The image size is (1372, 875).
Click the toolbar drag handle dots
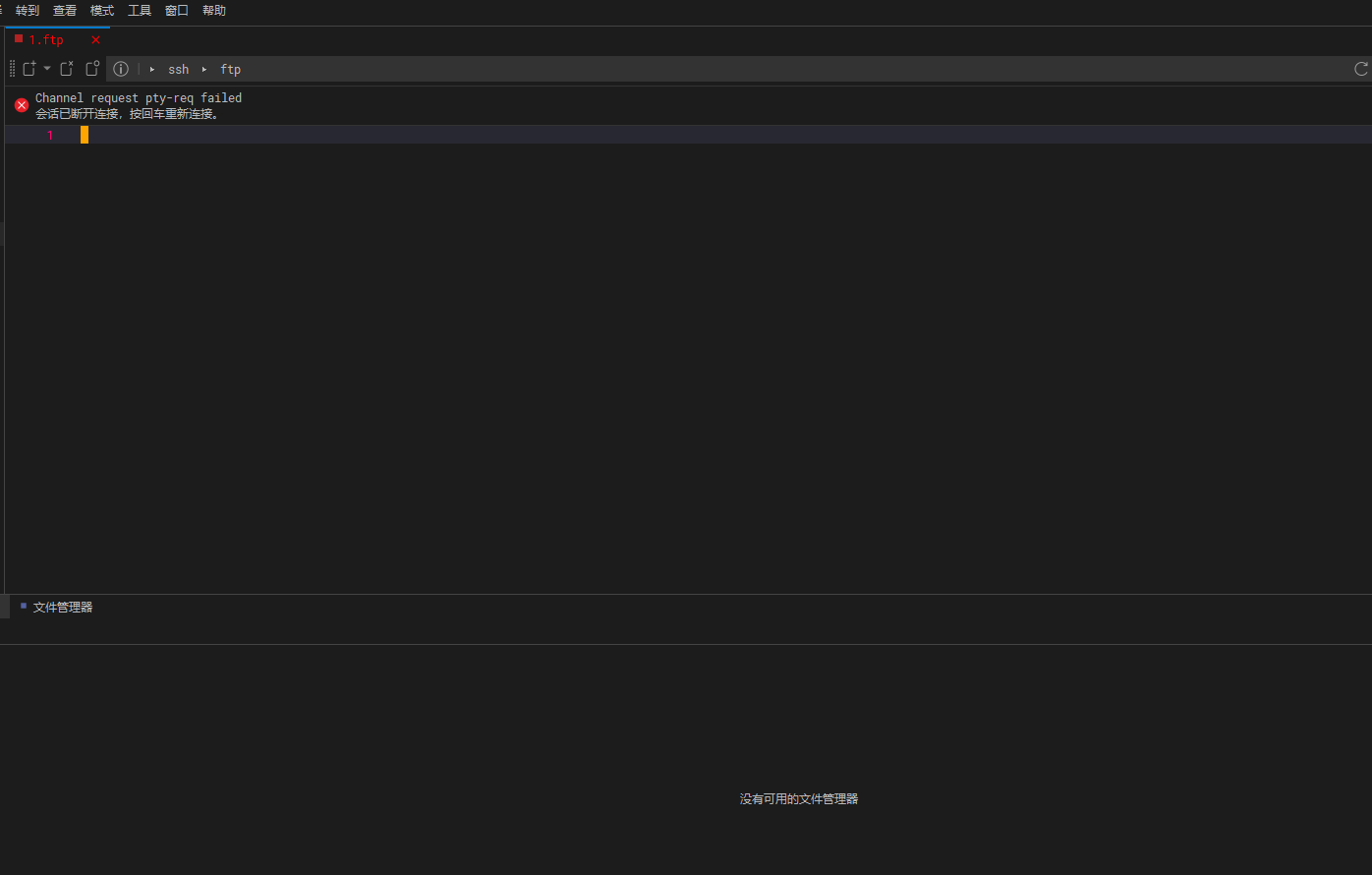[12, 69]
